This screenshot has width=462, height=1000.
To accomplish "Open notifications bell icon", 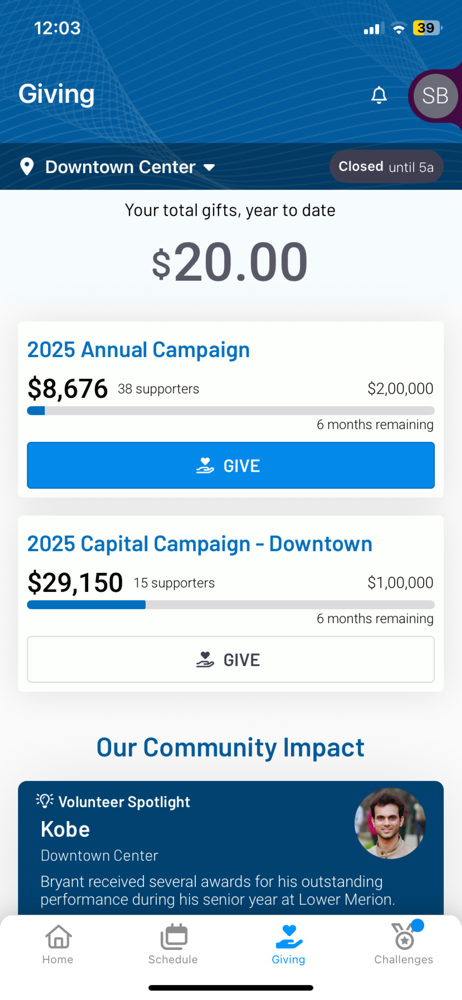I will (x=379, y=96).
